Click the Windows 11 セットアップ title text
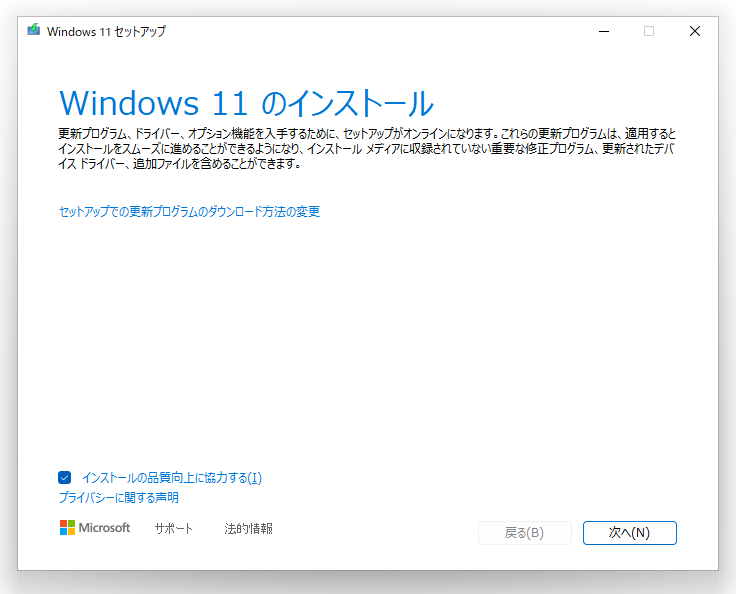This screenshot has width=736, height=594. pyautogui.click(x=107, y=31)
